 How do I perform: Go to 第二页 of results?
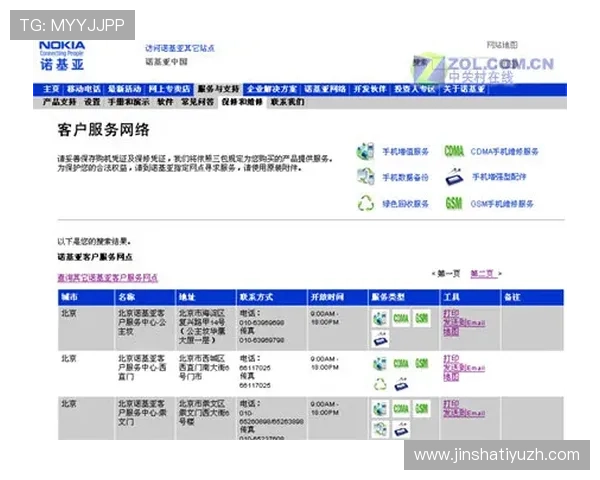tap(484, 273)
